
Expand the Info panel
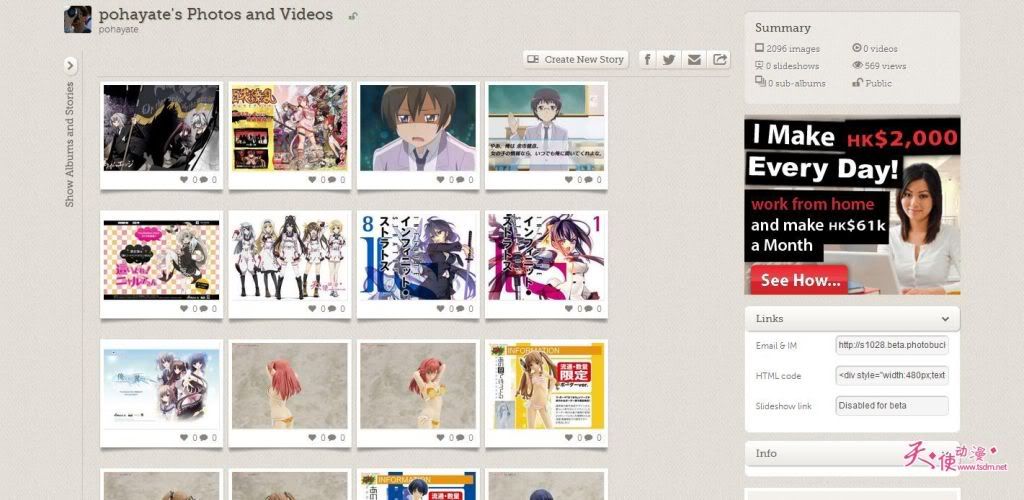pos(852,454)
